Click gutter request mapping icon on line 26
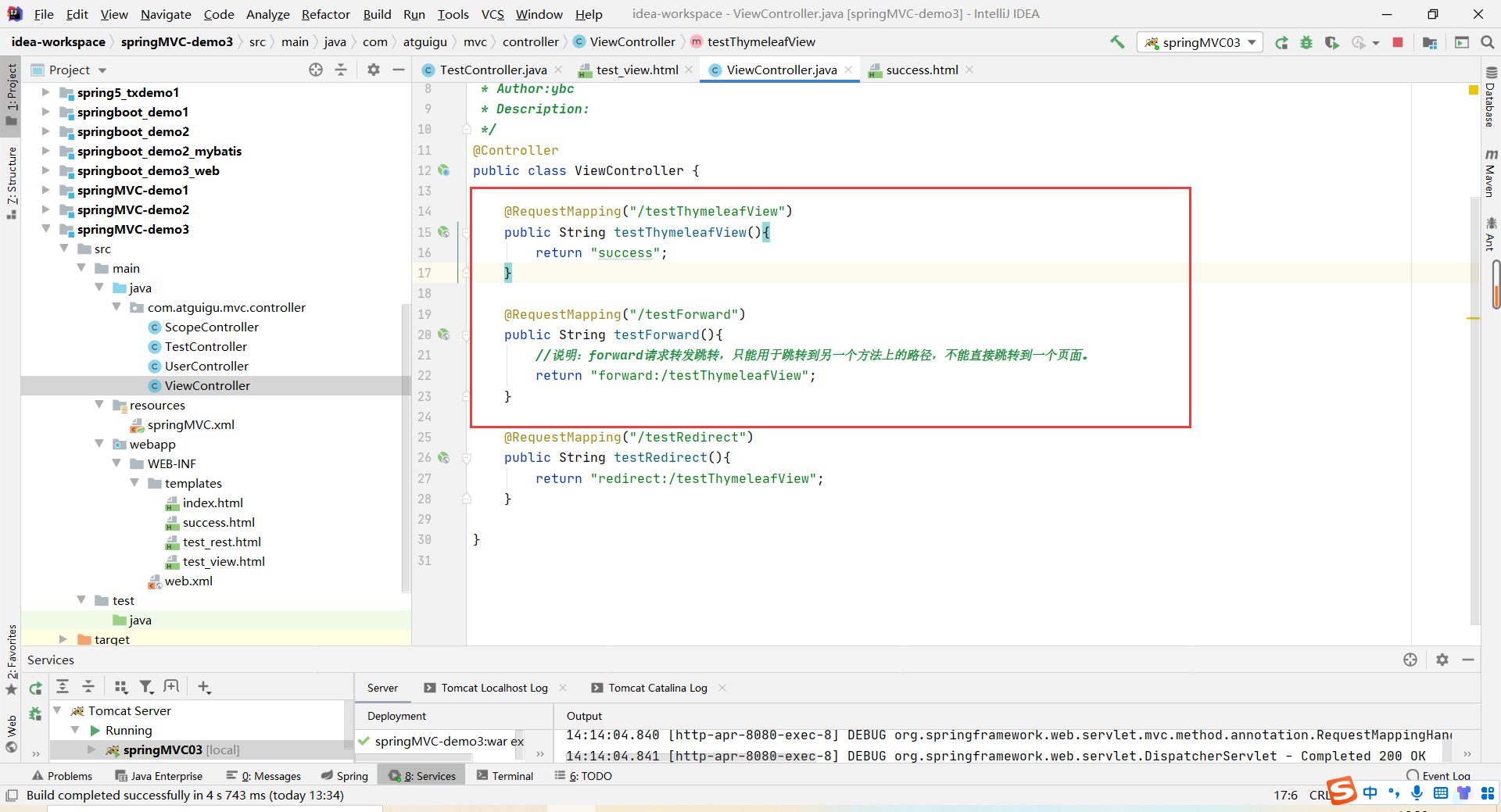This screenshot has height=812, width=1501. pyautogui.click(x=444, y=457)
